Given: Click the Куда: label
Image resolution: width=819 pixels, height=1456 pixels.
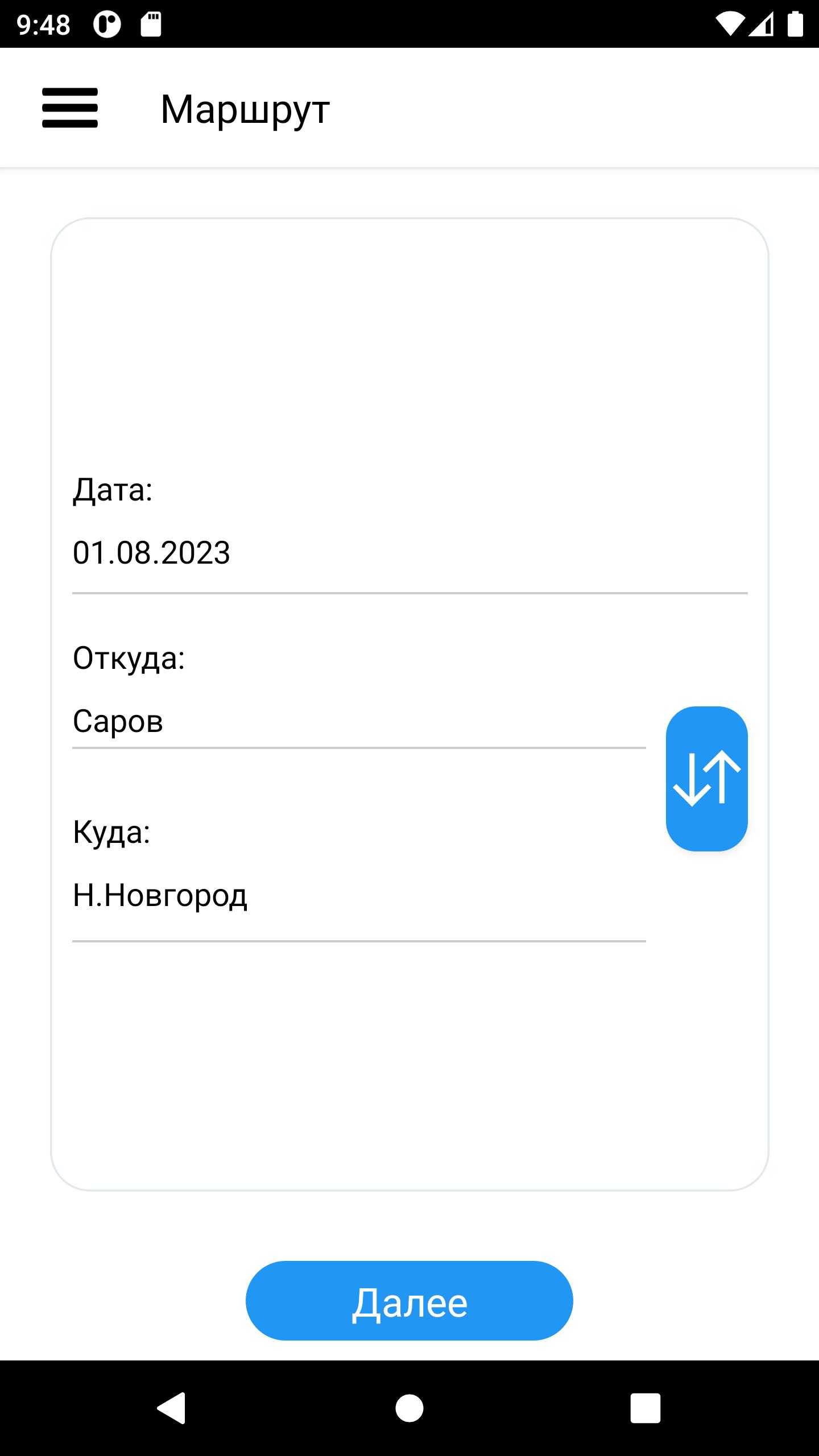Looking at the screenshot, I should (111, 832).
